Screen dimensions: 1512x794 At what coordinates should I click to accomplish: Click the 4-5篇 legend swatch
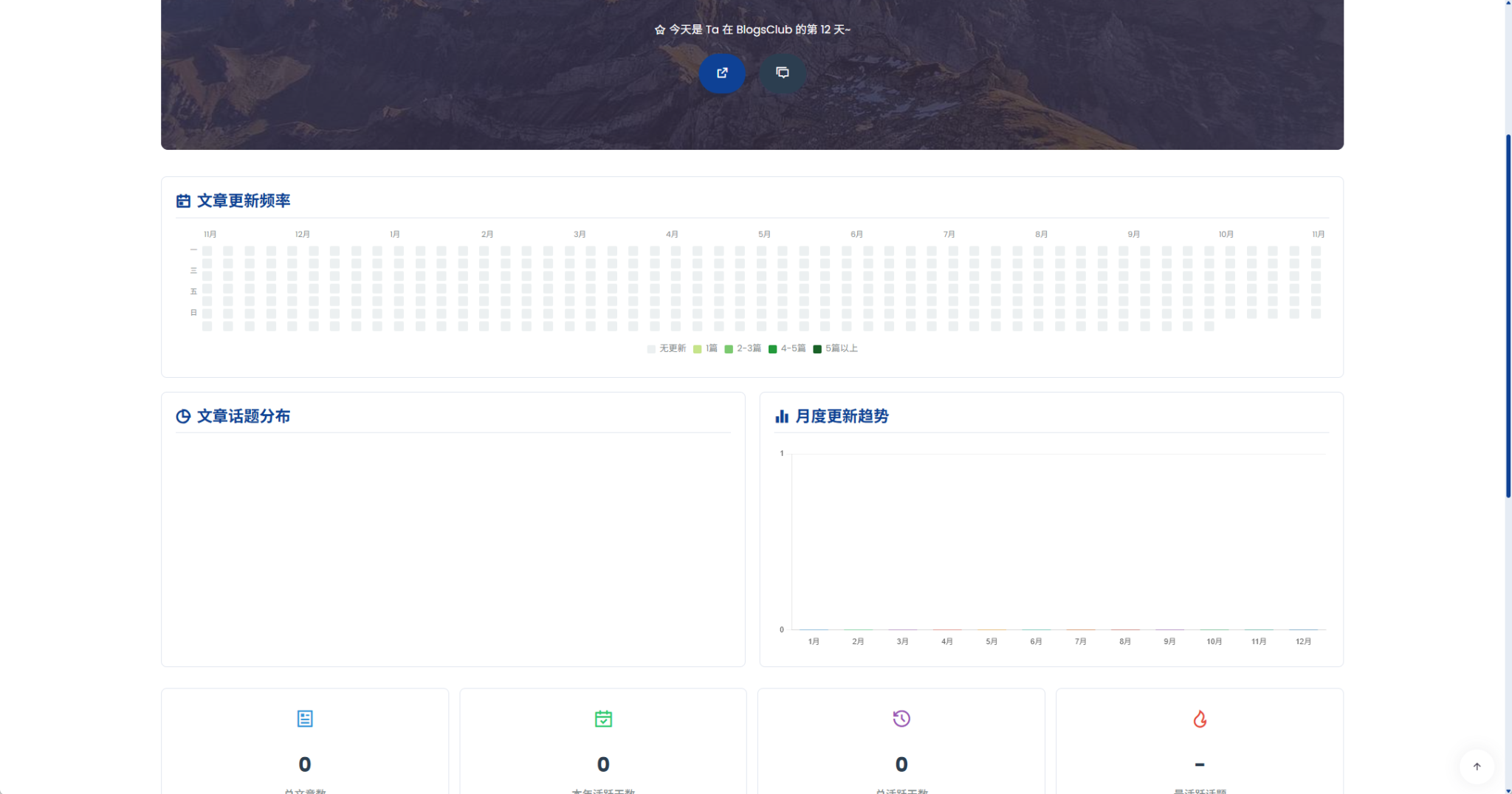(x=774, y=348)
